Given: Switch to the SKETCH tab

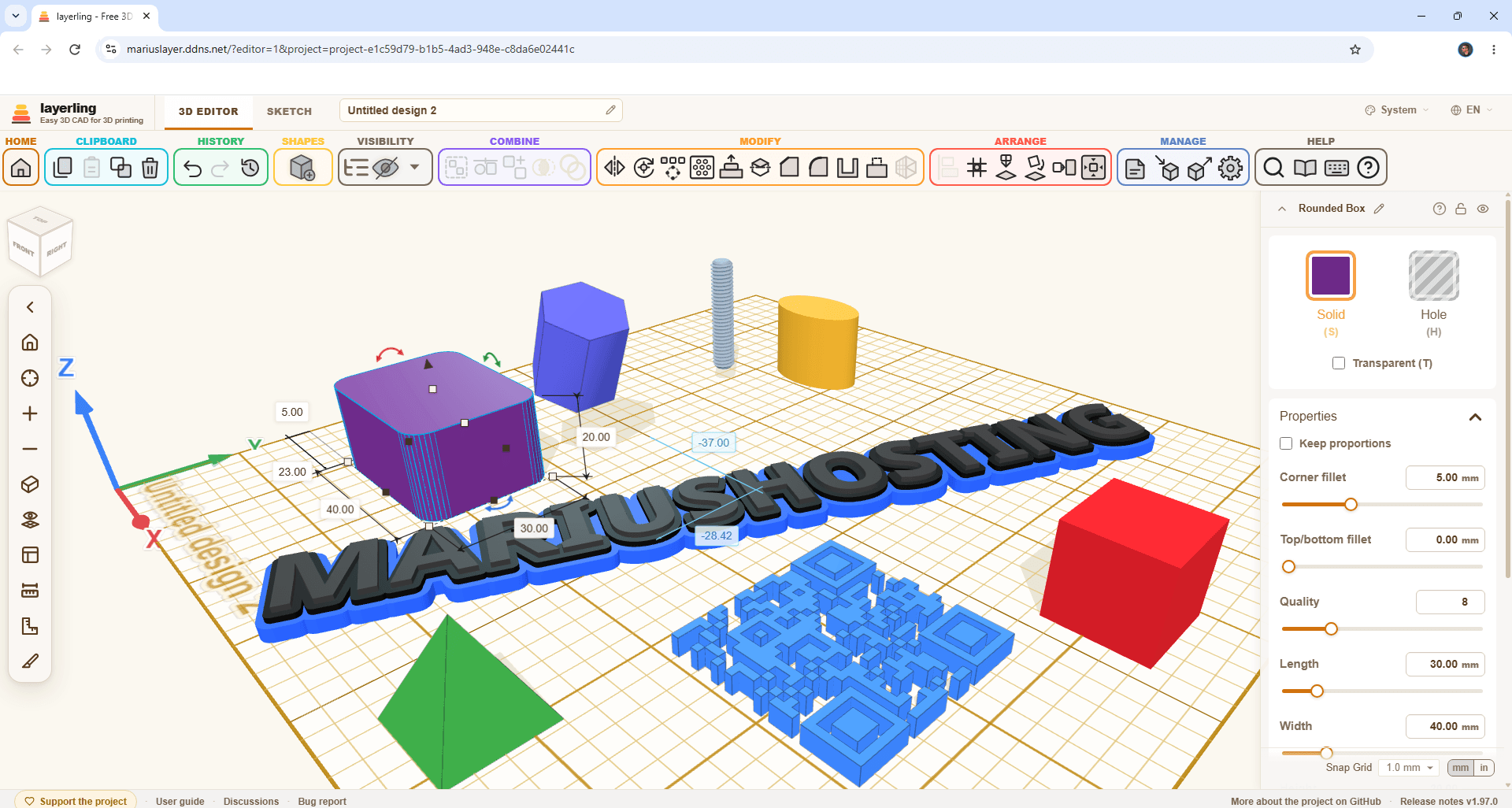Looking at the screenshot, I should click(x=289, y=112).
